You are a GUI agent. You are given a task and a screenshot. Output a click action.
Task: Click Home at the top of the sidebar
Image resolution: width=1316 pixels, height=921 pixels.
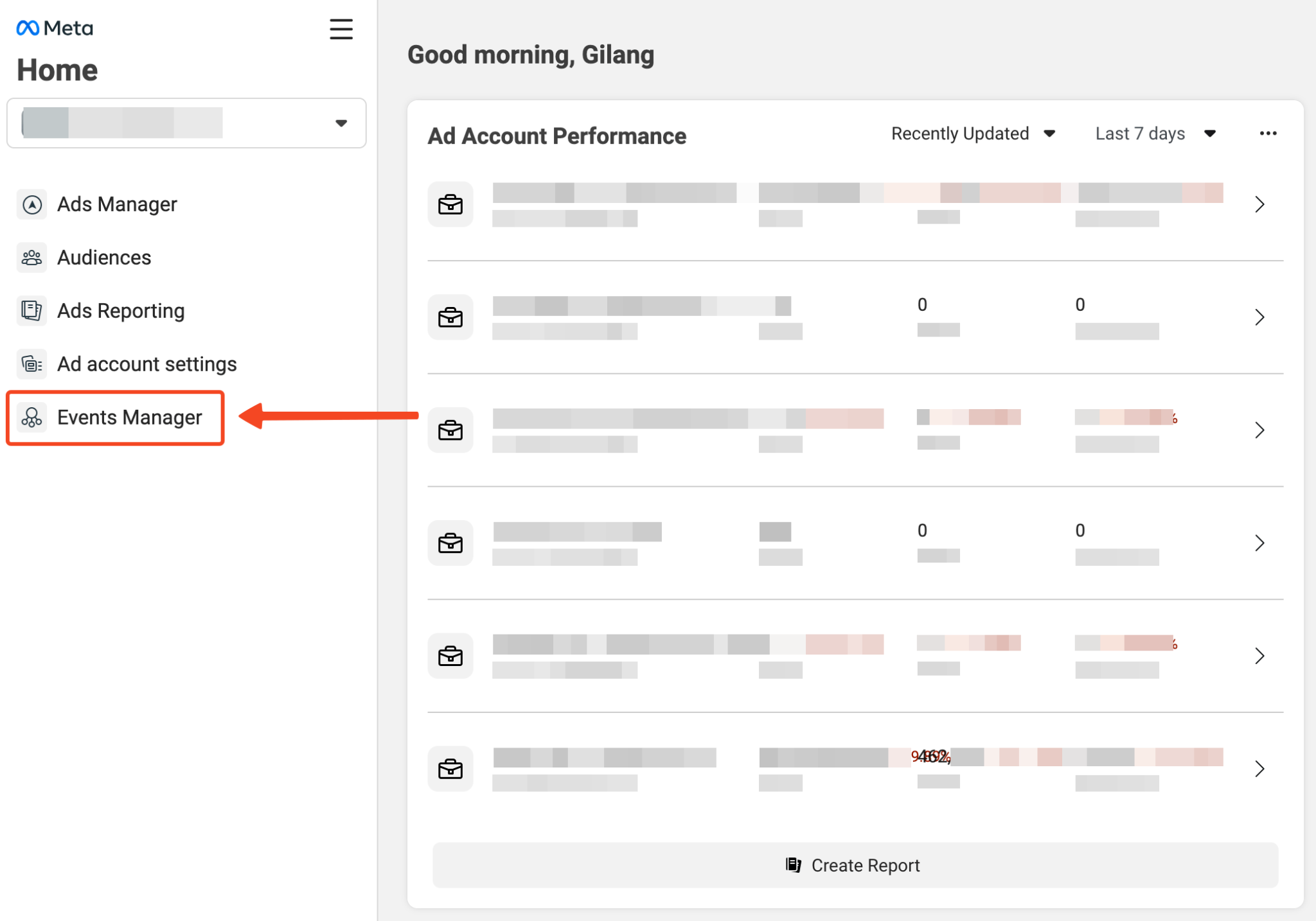coord(57,69)
